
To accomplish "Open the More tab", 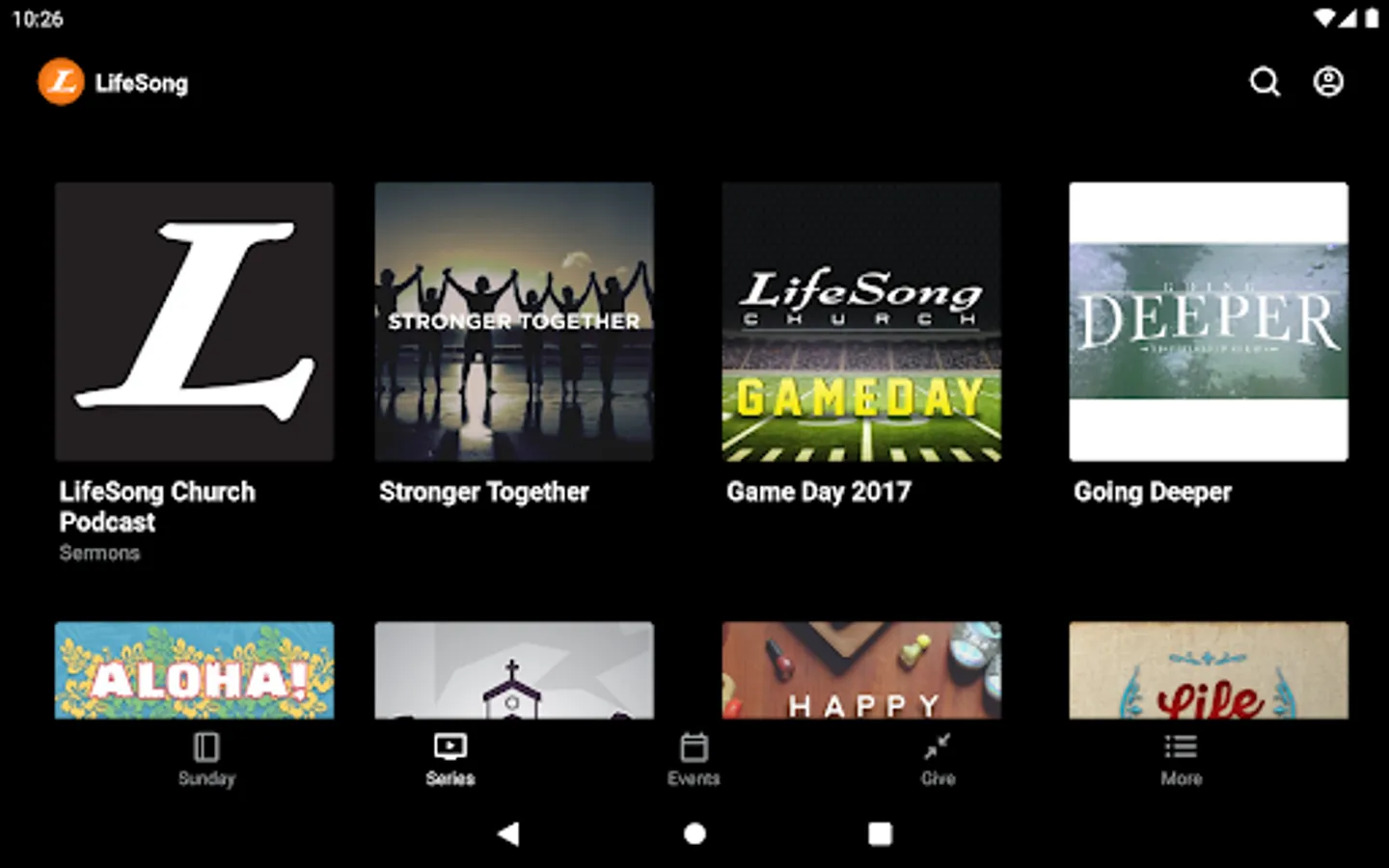I will (x=1182, y=760).
